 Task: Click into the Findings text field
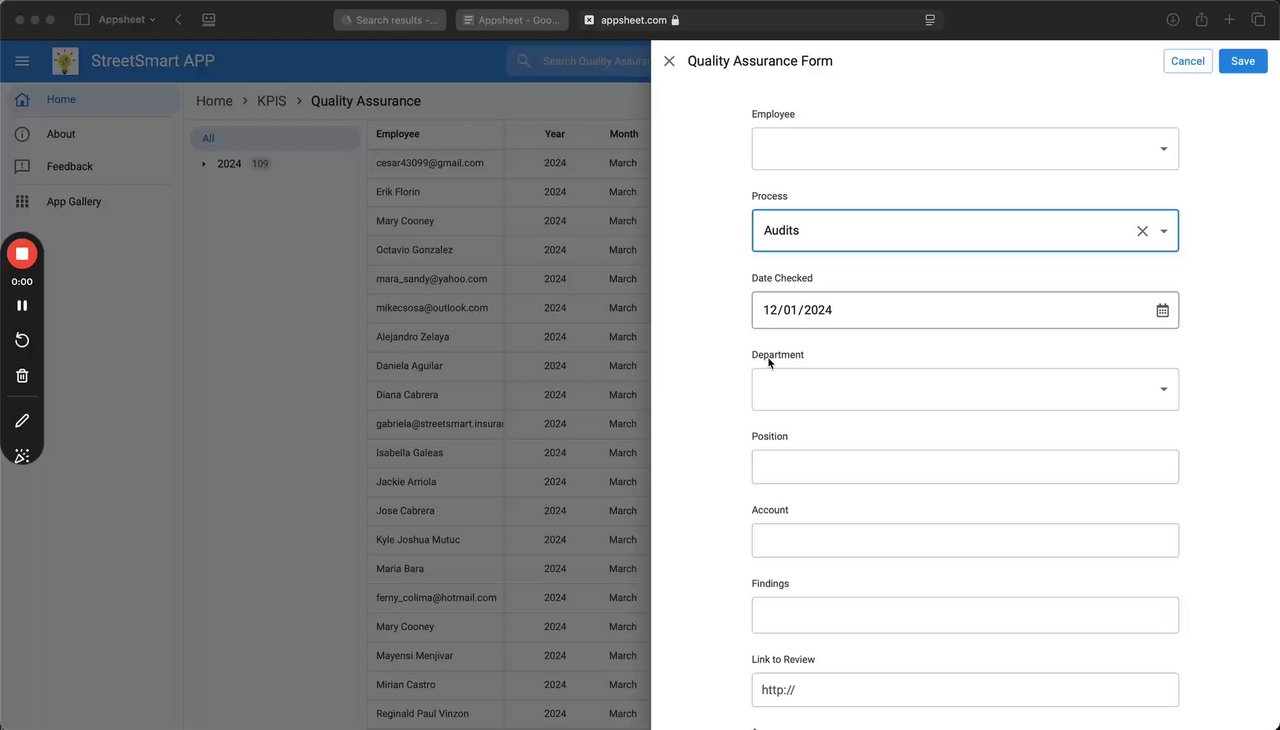(x=964, y=615)
